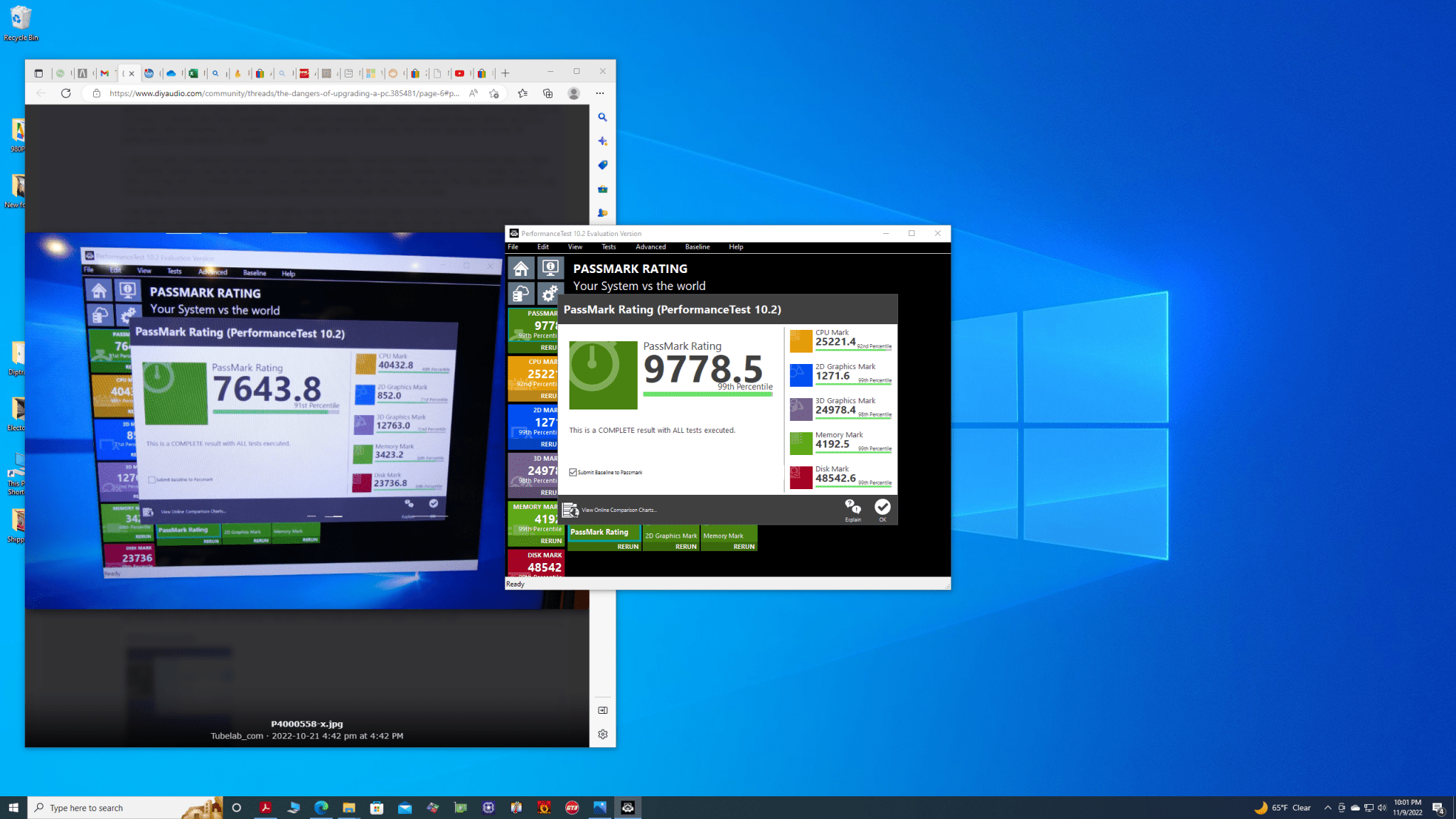This screenshot has width=1456, height=819.
Task: Click the baseline cloud manager icon
Action: coord(521,294)
